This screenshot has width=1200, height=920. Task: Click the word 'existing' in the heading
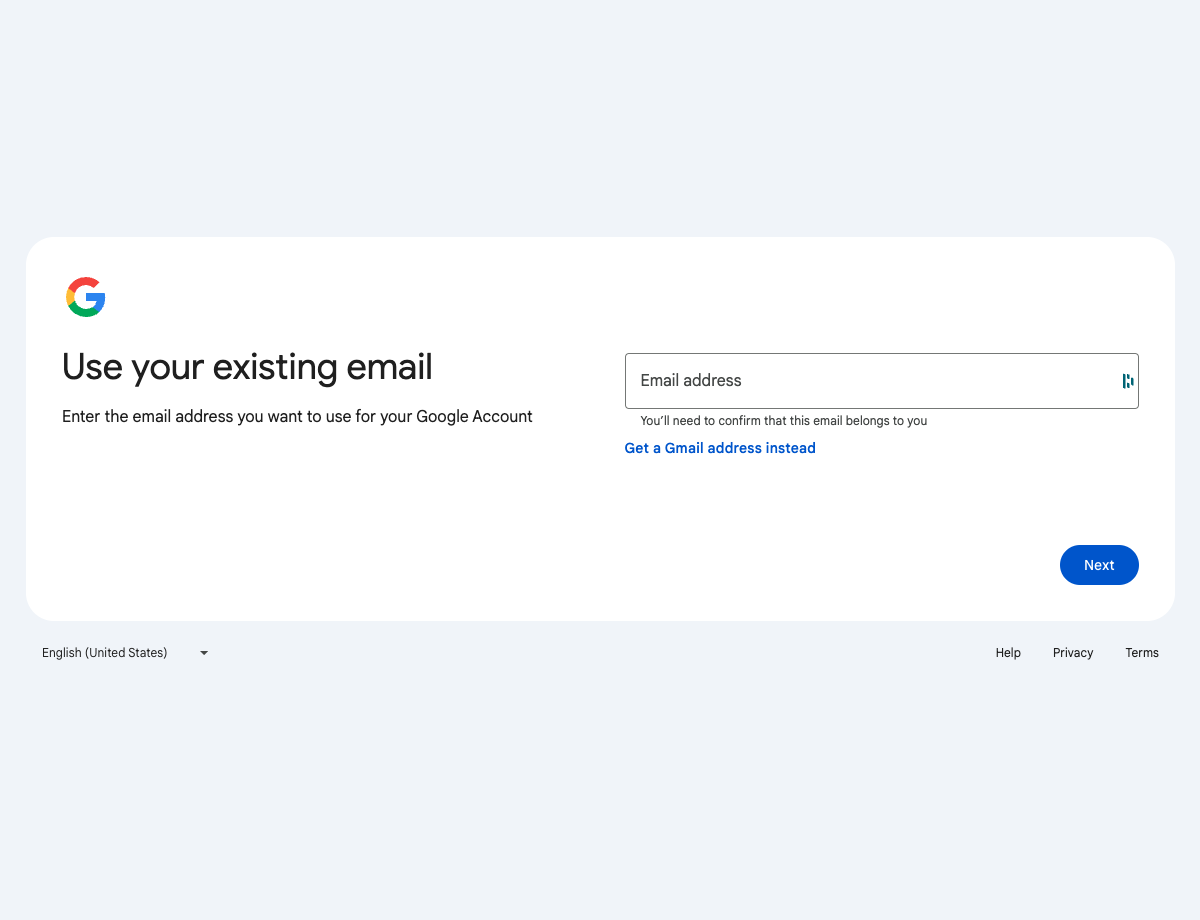[x=275, y=367]
